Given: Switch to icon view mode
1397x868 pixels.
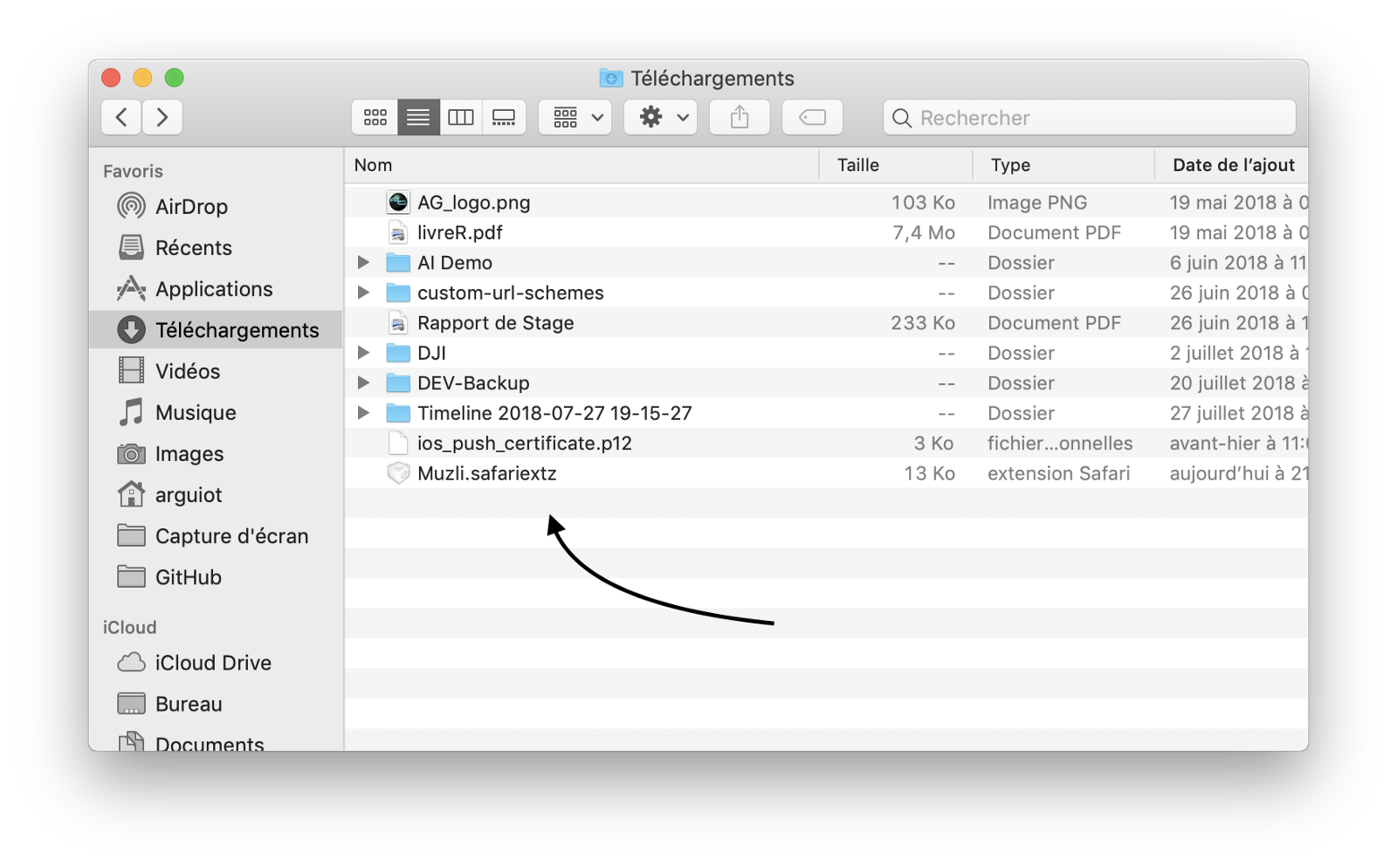Looking at the screenshot, I should point(375,117).
